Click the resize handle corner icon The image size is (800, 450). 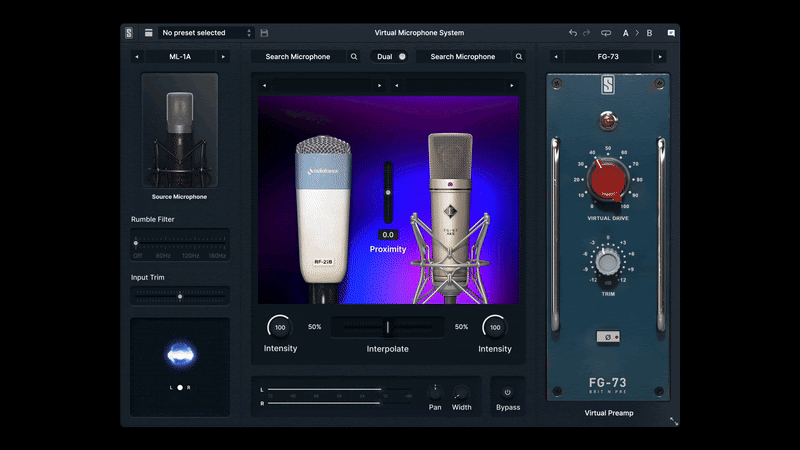tap(674, 421)
